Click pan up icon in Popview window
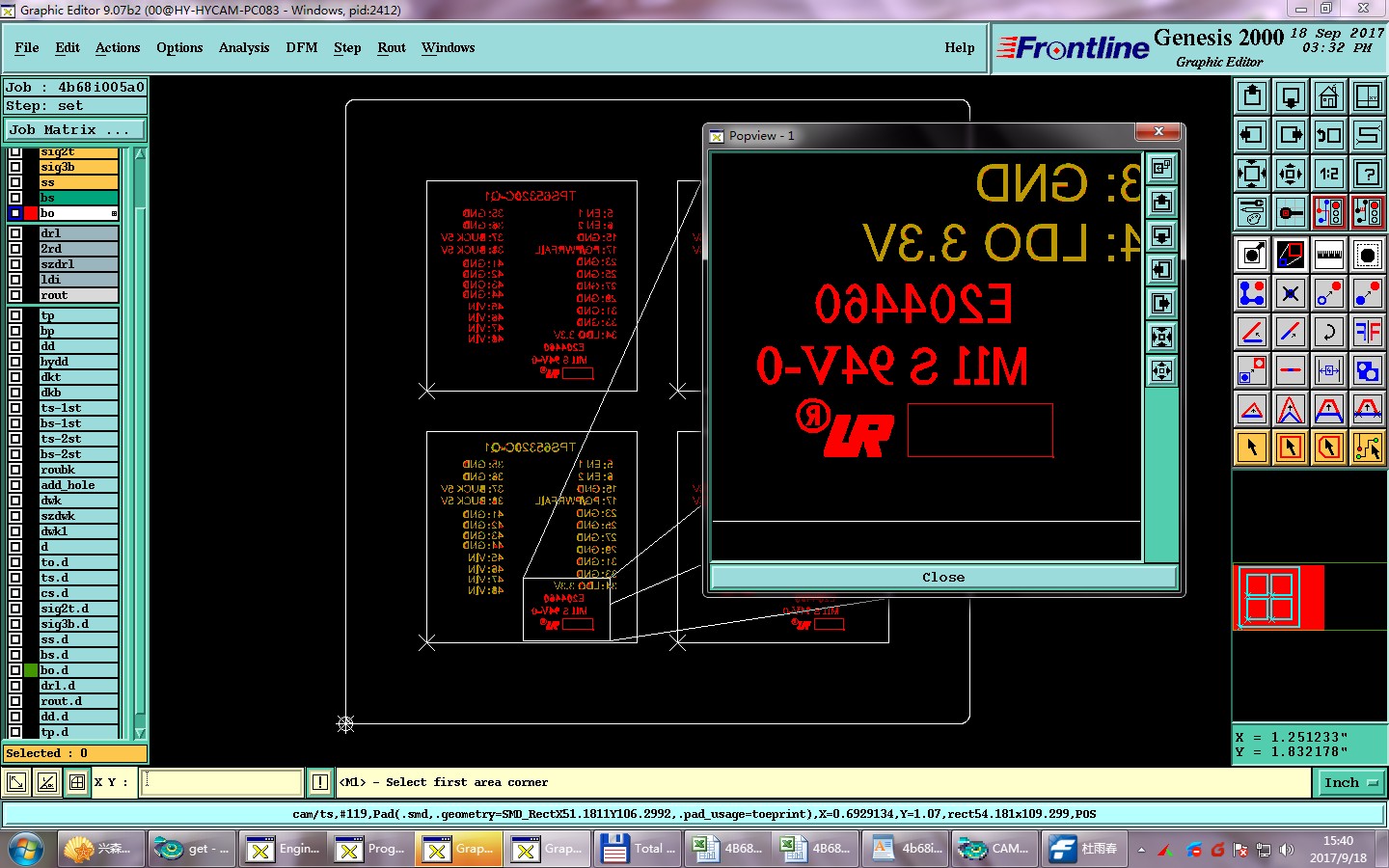The image size is (1389, 868). click(x=1162, y=203)
